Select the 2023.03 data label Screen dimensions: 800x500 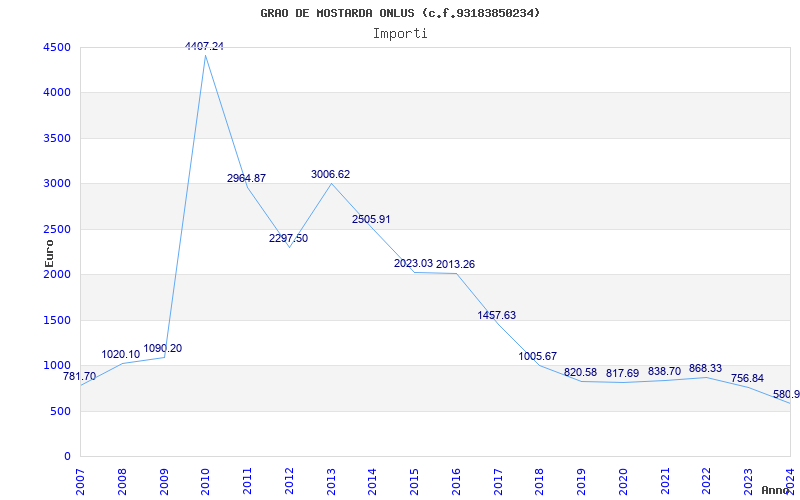[413, 263]
